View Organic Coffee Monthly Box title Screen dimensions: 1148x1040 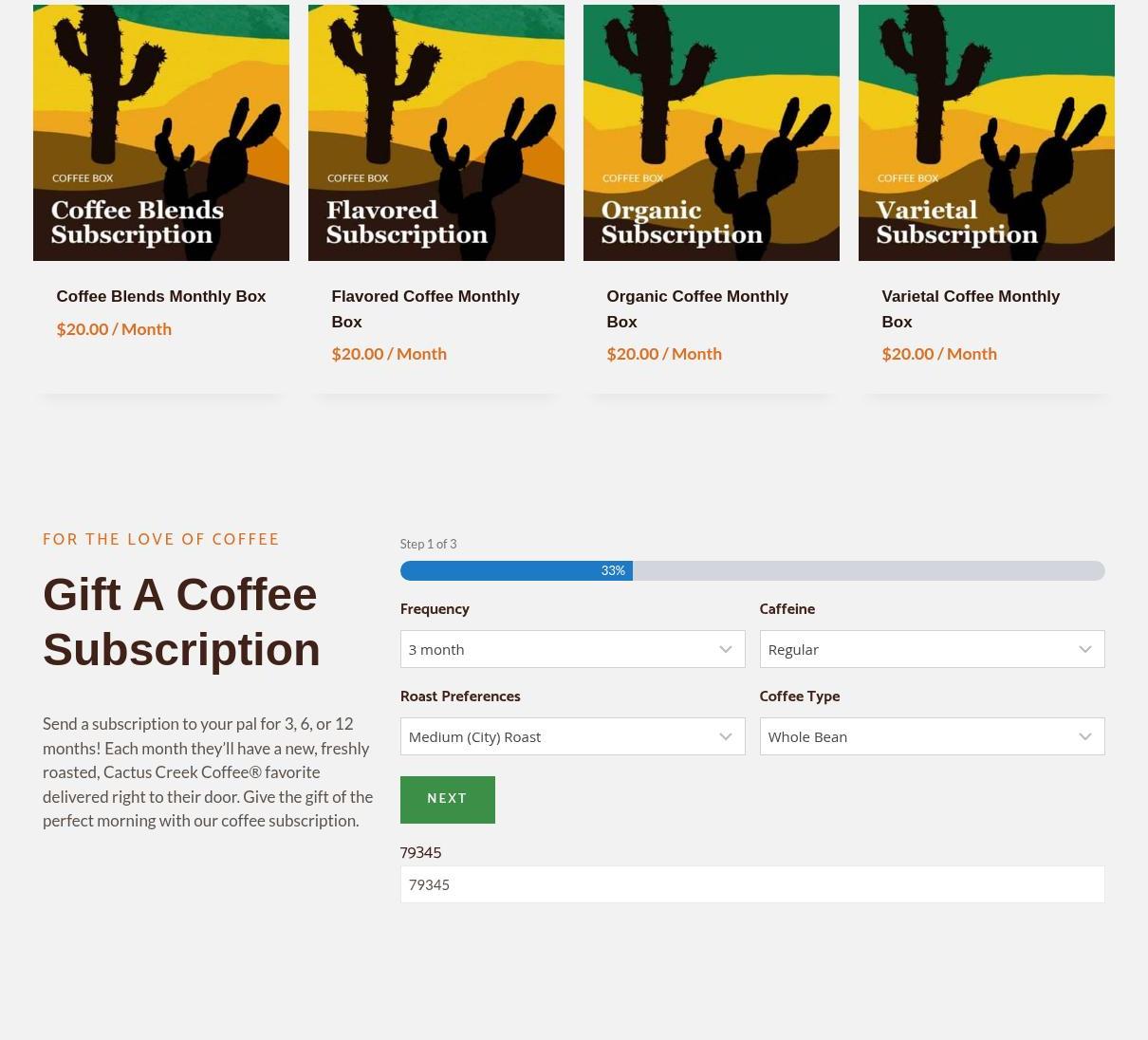pos(697,308)
